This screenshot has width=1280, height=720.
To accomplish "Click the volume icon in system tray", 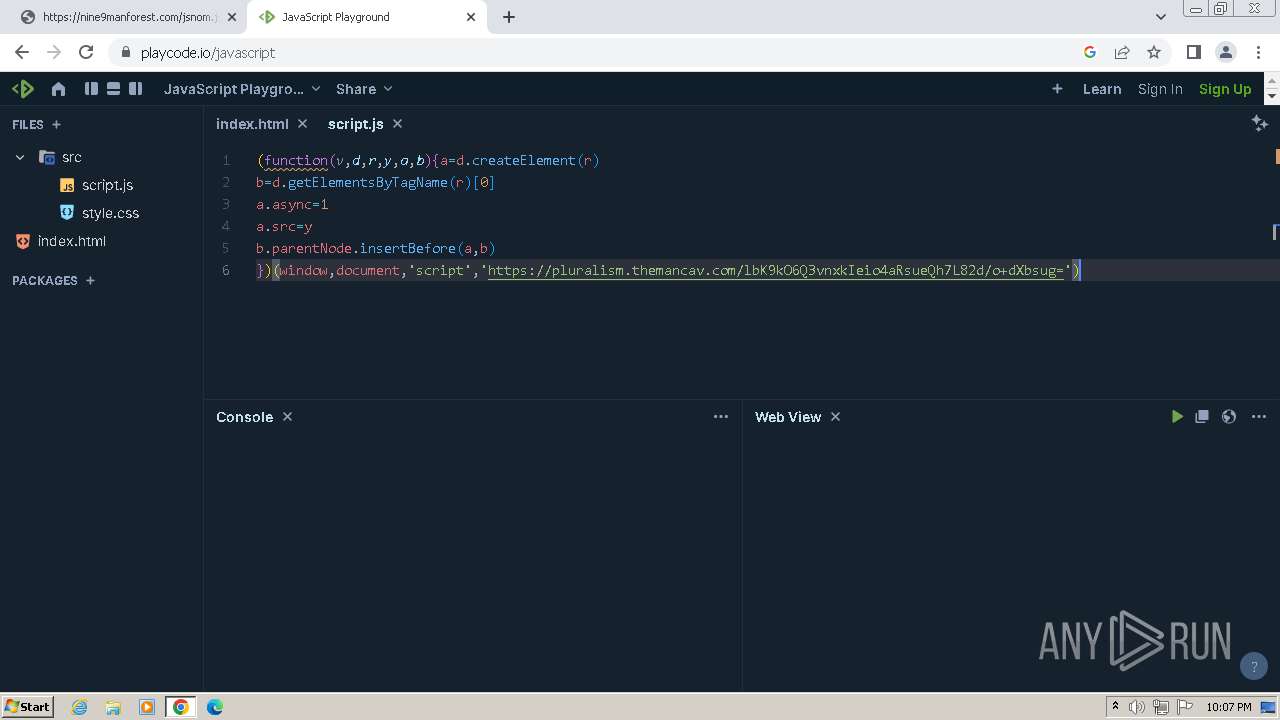I will tap(1137, 707).
